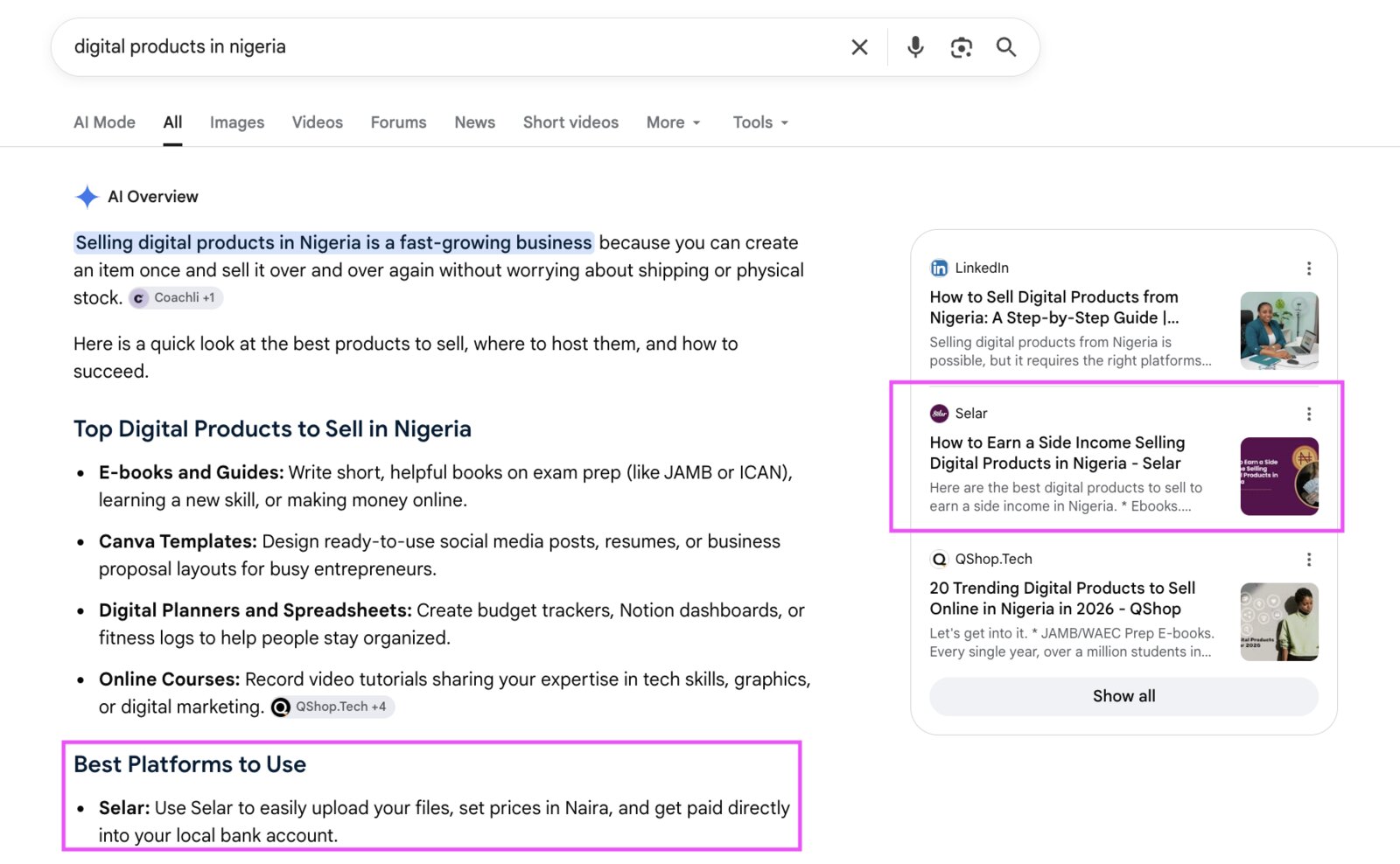Image resolution: width=1400 pixels, height=864 pixels.
Task: Click the 'Selar:' platform bullet text
Action: point(124,808)
